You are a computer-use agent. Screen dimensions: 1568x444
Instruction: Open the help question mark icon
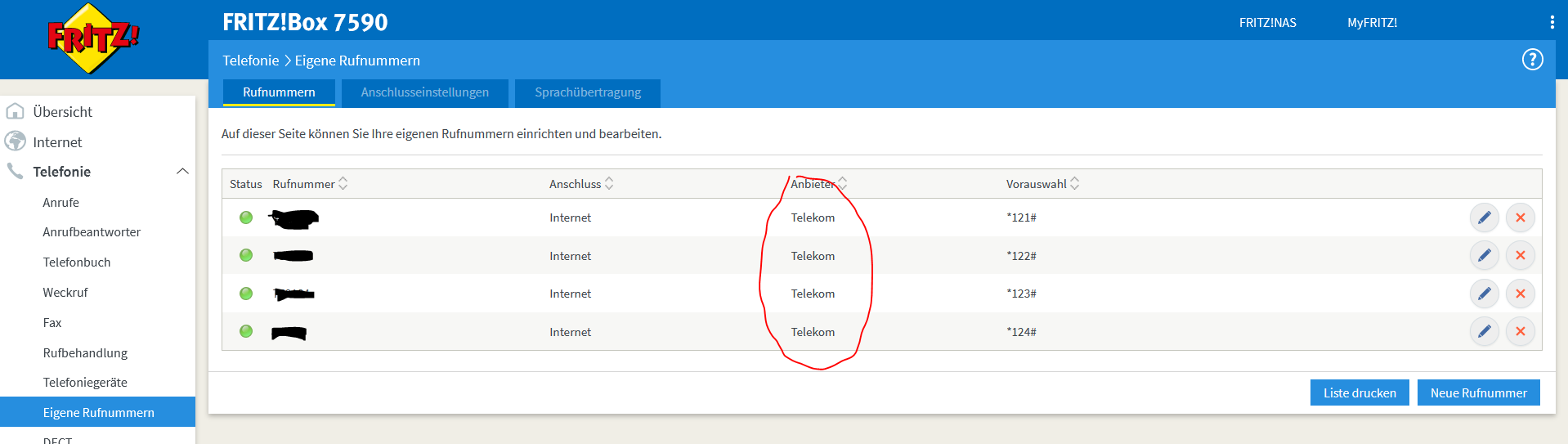[x=1532, y=60]
